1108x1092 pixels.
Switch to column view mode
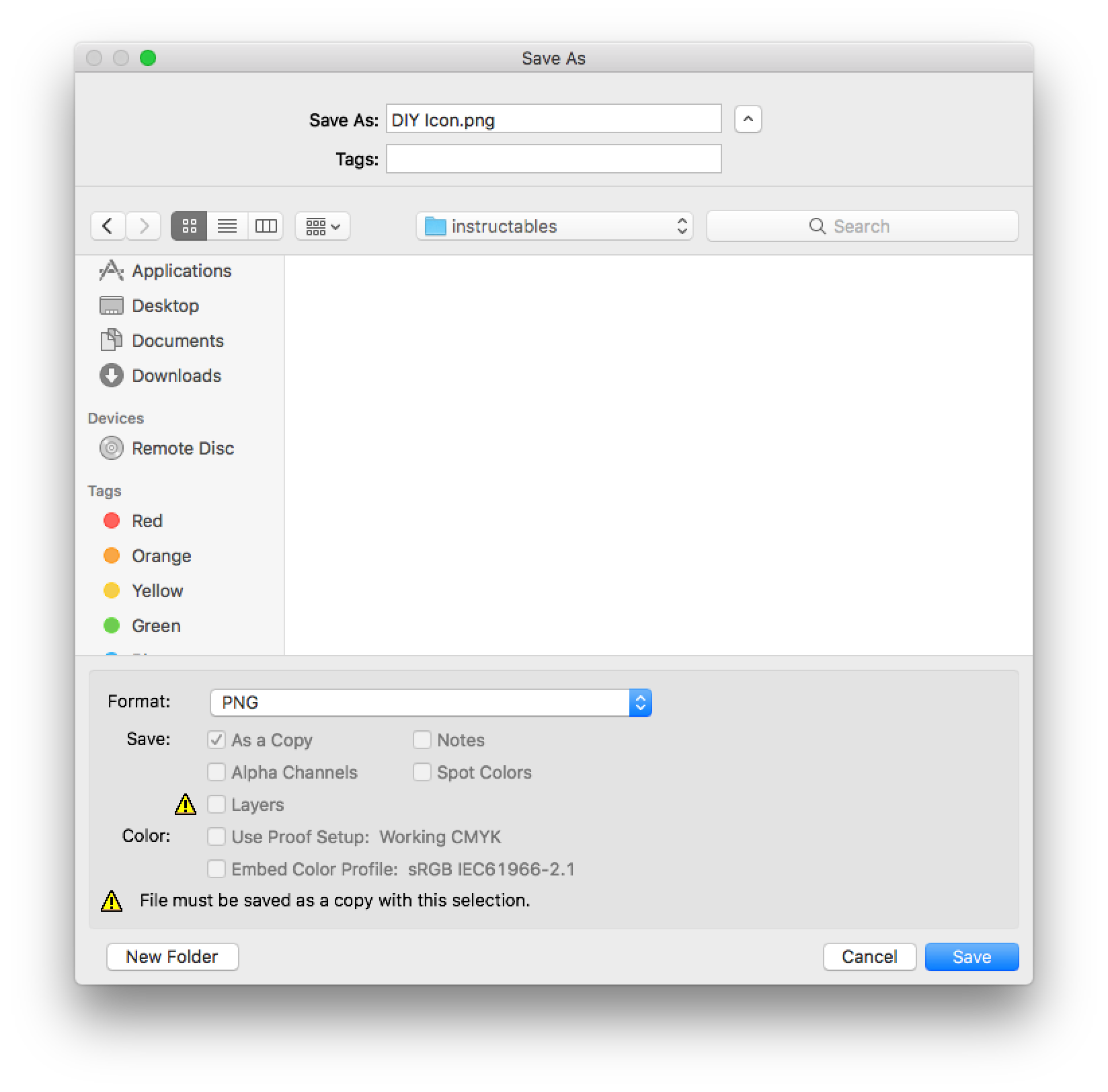coord(266,226)
